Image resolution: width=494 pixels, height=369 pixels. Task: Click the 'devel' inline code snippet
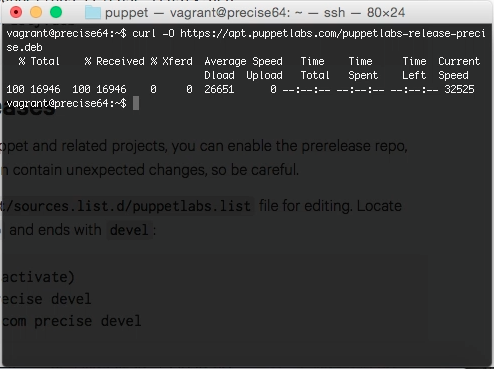(129, 230)
